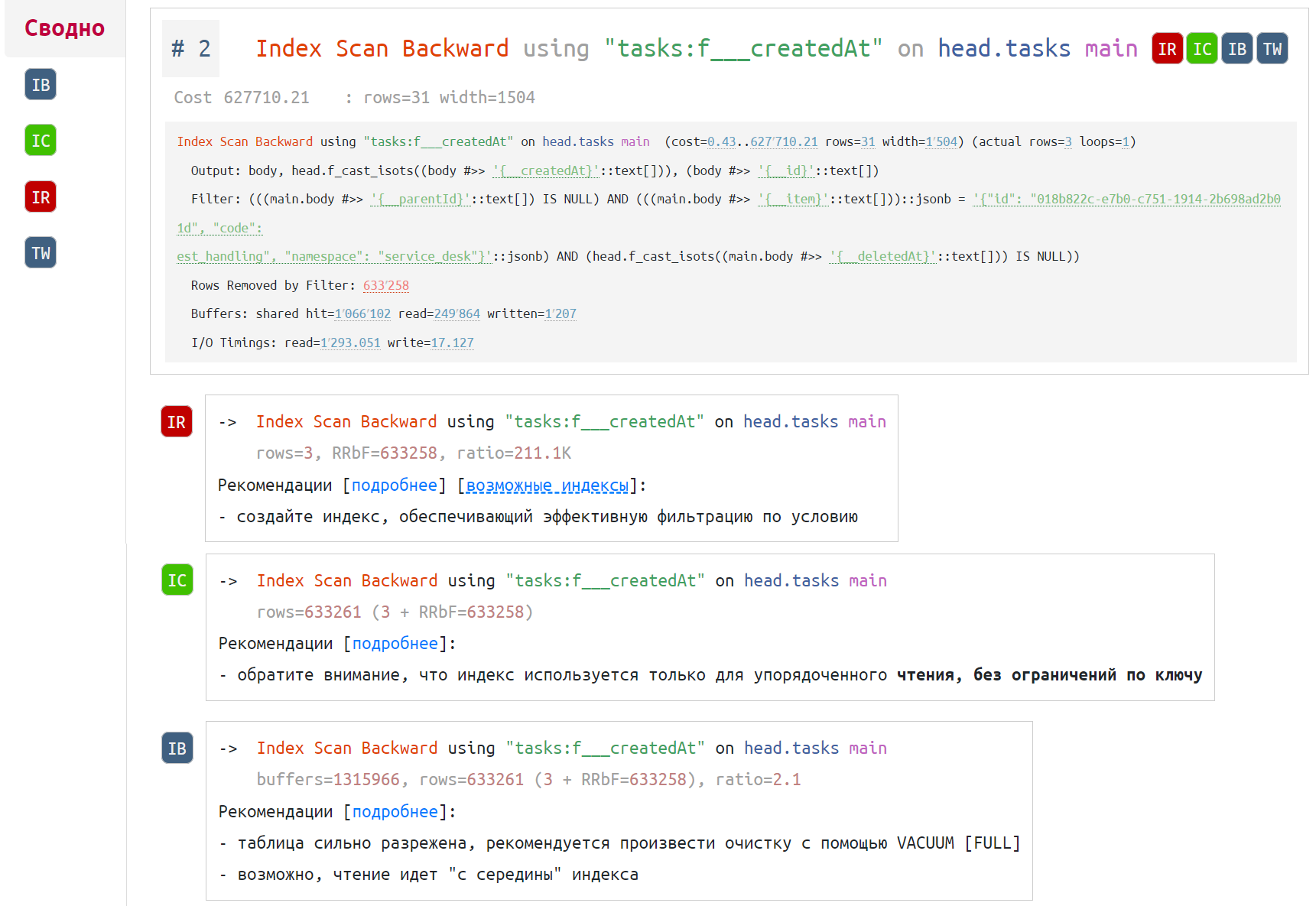Click the Cost 627710.21 summary text

coord(242,98)
